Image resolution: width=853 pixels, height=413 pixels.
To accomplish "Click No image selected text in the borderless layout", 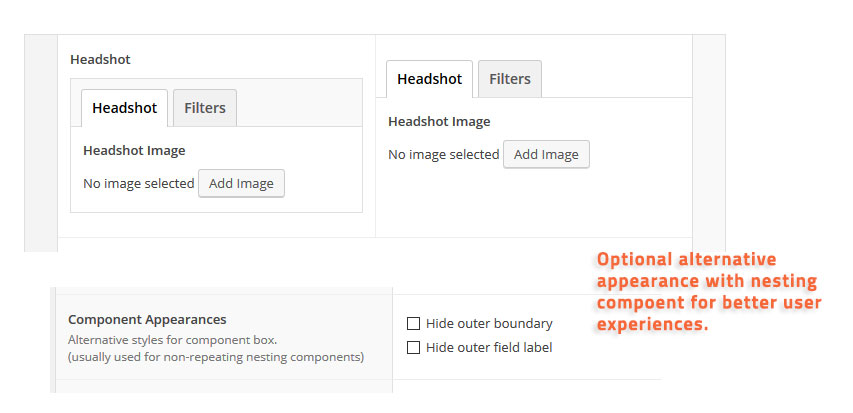I will 443,155.
